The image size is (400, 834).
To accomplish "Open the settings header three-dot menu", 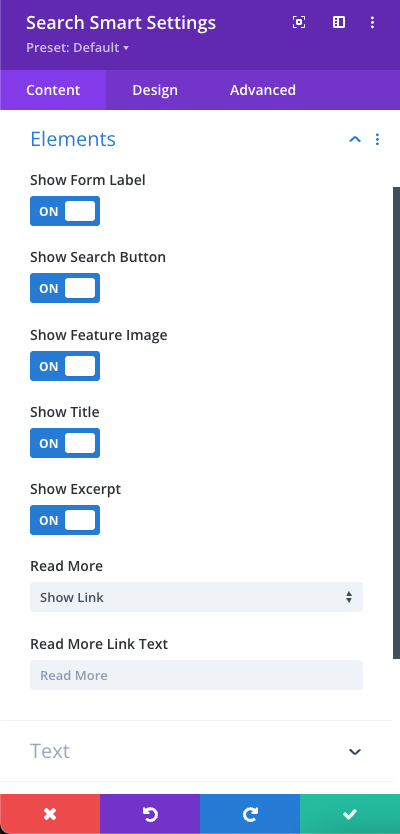I will pos(372,22).
